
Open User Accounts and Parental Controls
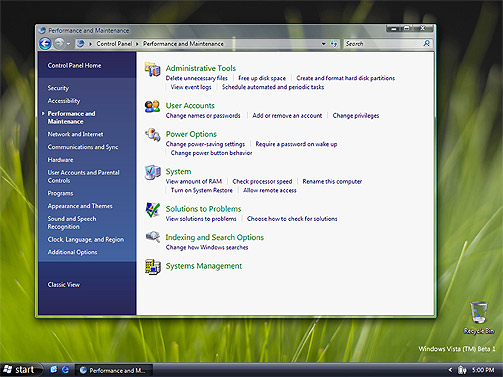83,176
